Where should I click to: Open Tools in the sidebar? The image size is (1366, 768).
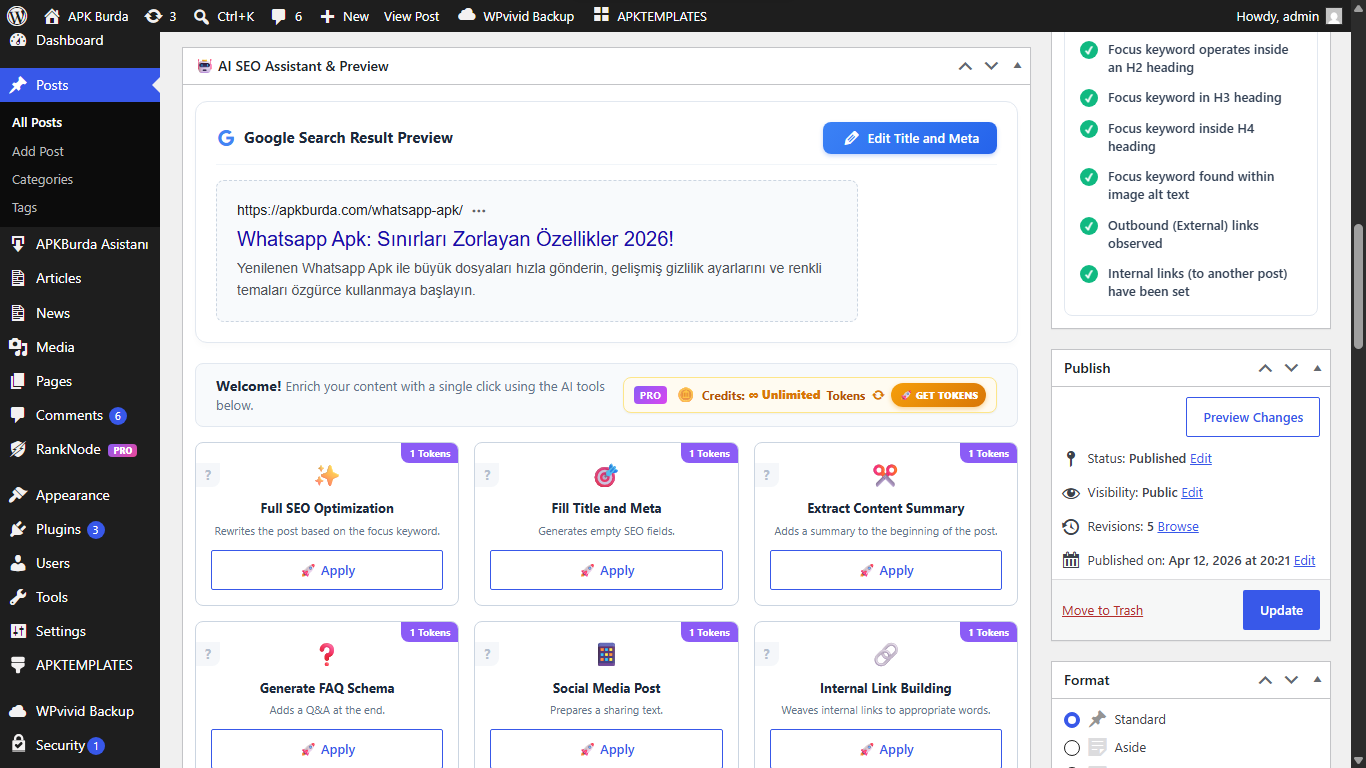80,597
